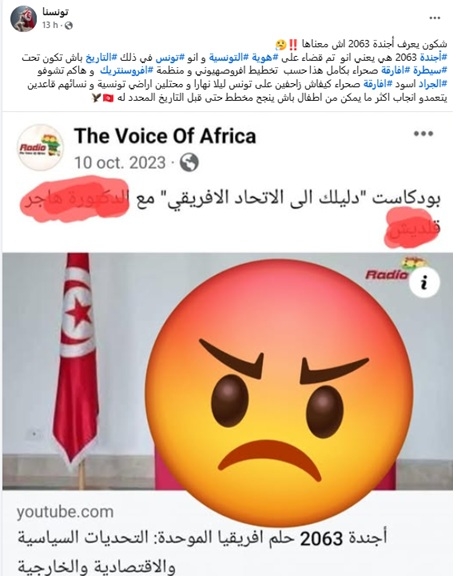This screenshot has width=457, height=576.
Task: Open the 10 oct. 2023 shared post date
Action: pyautogui.click(x=120, y=162)
